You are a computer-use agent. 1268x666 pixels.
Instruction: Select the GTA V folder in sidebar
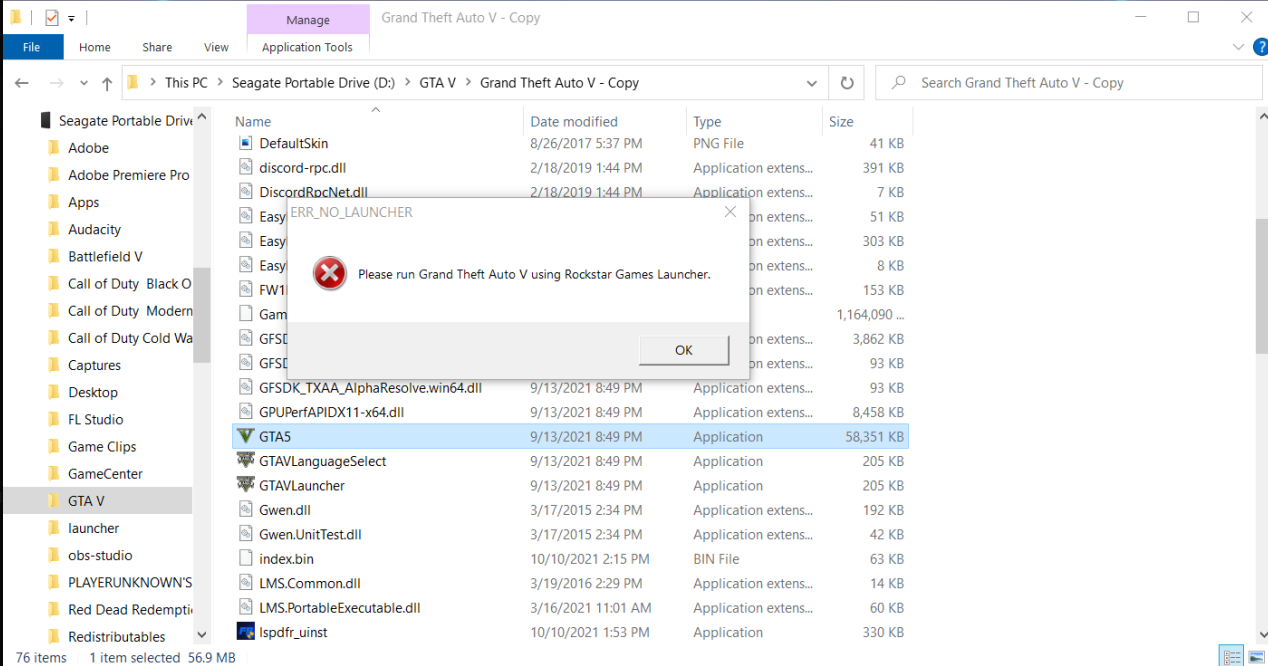pos(86,501)
